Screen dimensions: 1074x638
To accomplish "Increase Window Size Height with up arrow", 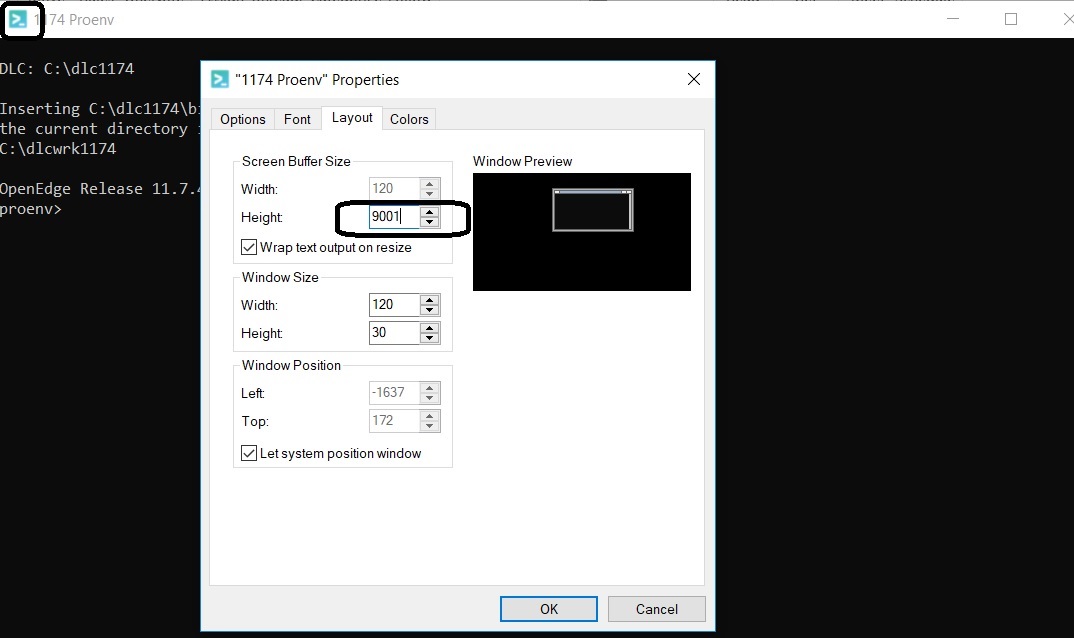I will [x=430, y=327].
